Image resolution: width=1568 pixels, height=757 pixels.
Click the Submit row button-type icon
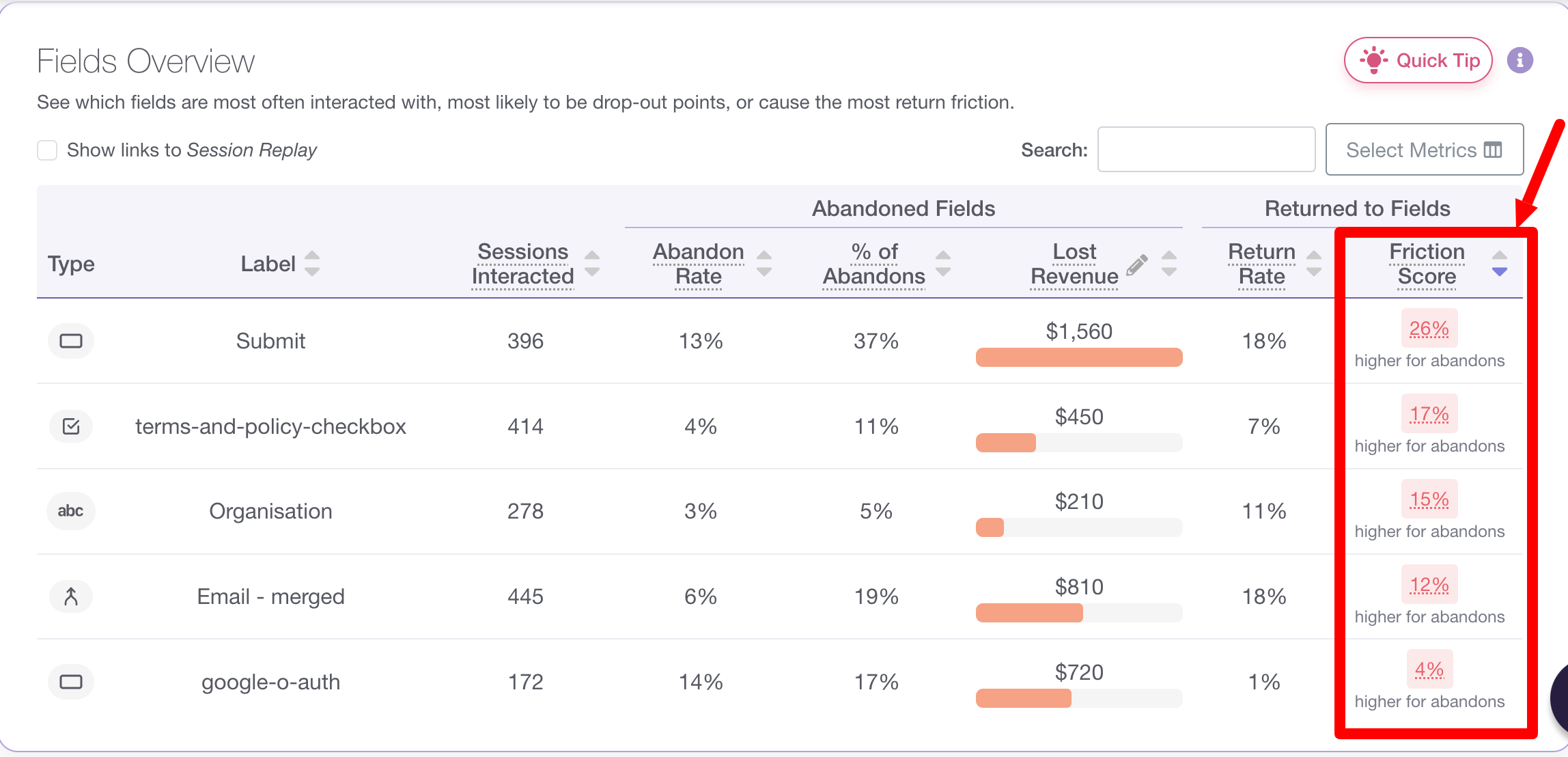[71, 341]
